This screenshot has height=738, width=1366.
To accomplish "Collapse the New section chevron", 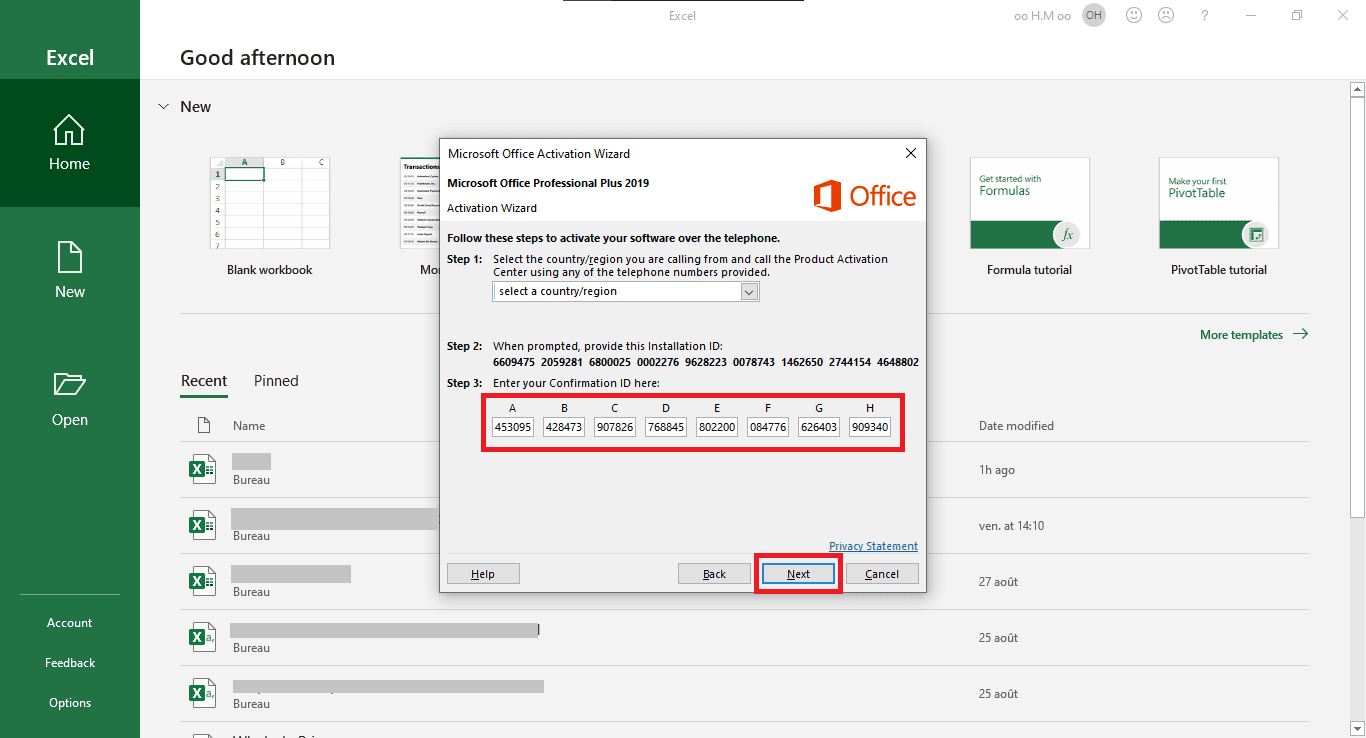I will [x=164, y=107].
